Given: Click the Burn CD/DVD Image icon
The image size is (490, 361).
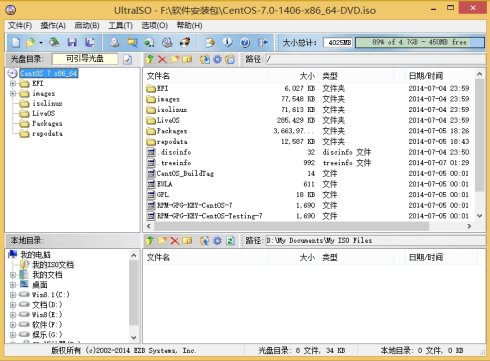Looking at the screenshot, I should (185, 42).
